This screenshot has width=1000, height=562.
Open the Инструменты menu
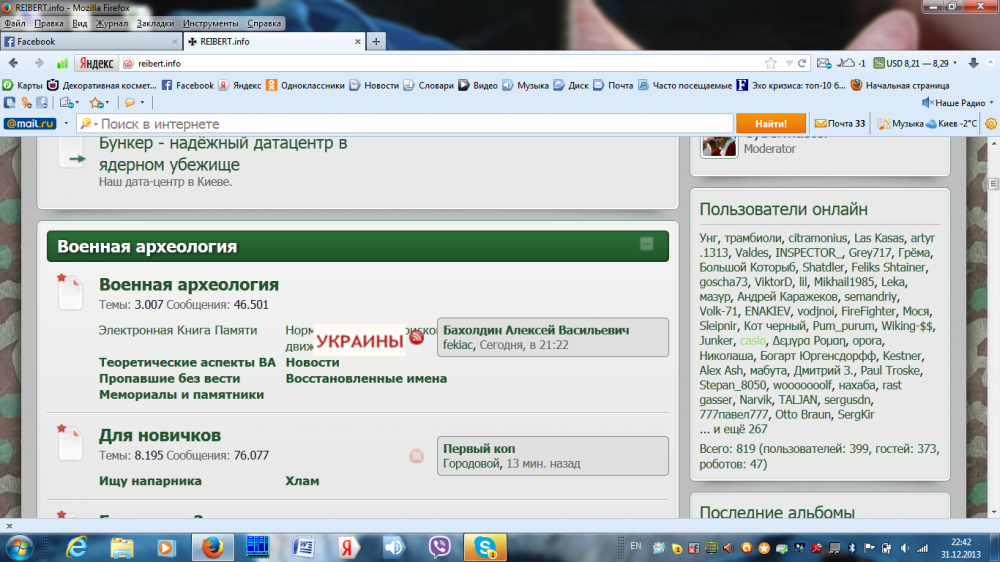coord(210,24)
